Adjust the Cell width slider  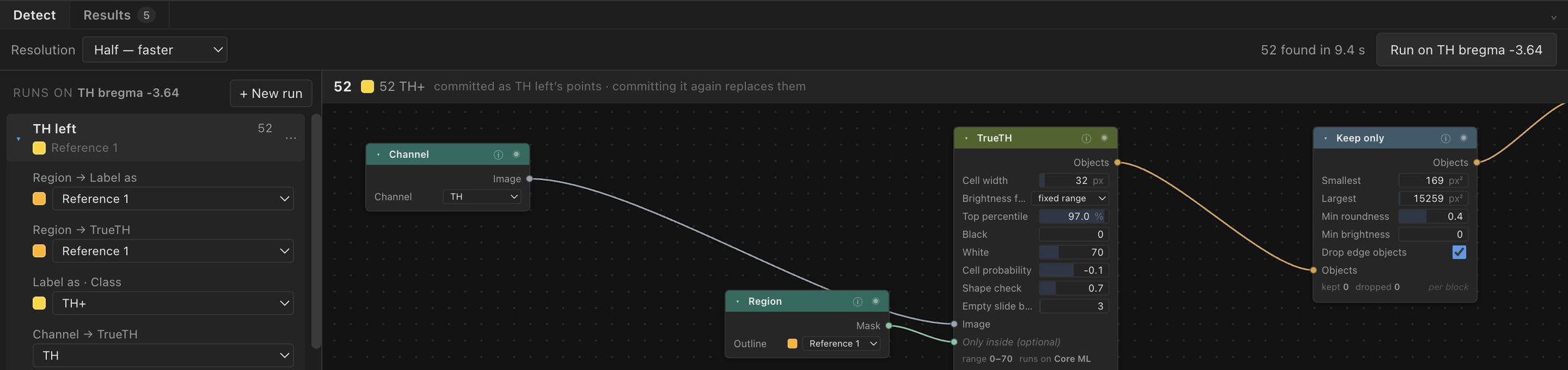point(1074,181)
